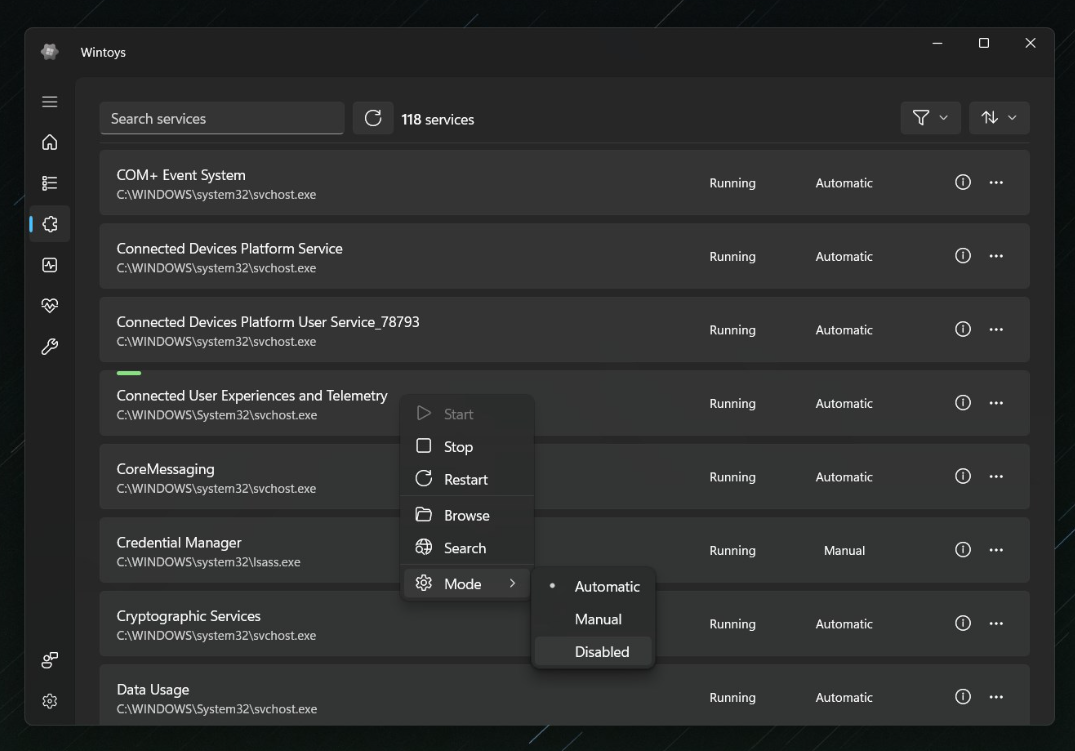Open the sort order dropdown
Screen dimensions: 1075x751
pyautogui.click(x=998, y=118)
